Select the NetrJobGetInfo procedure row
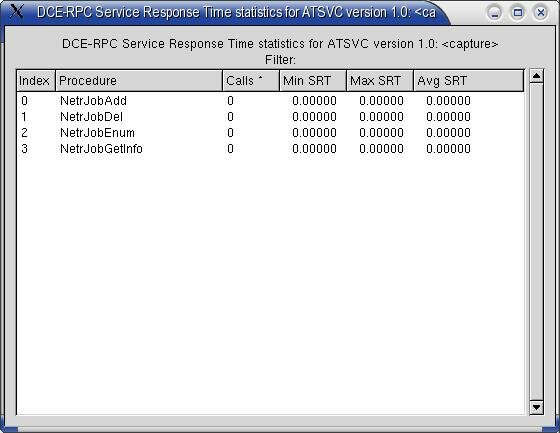560x433 pixels. [x=270, y=149]
